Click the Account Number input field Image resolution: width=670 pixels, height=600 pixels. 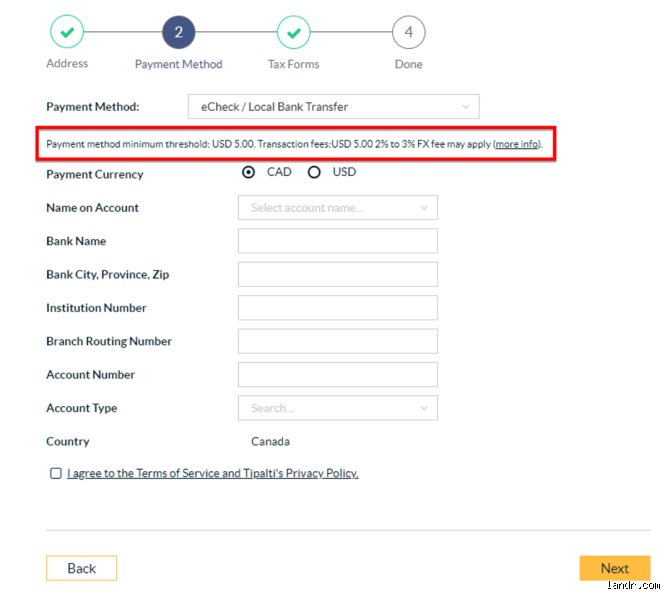coord(338,374)
